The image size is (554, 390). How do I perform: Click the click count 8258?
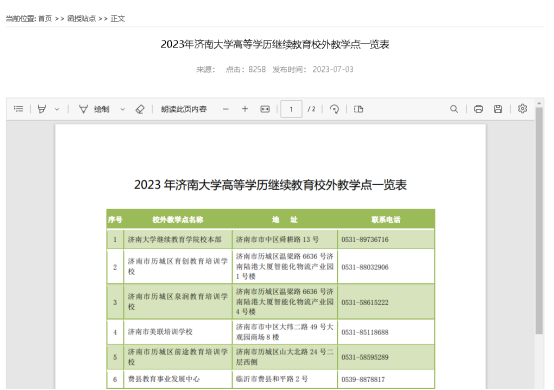pos(257,69)
